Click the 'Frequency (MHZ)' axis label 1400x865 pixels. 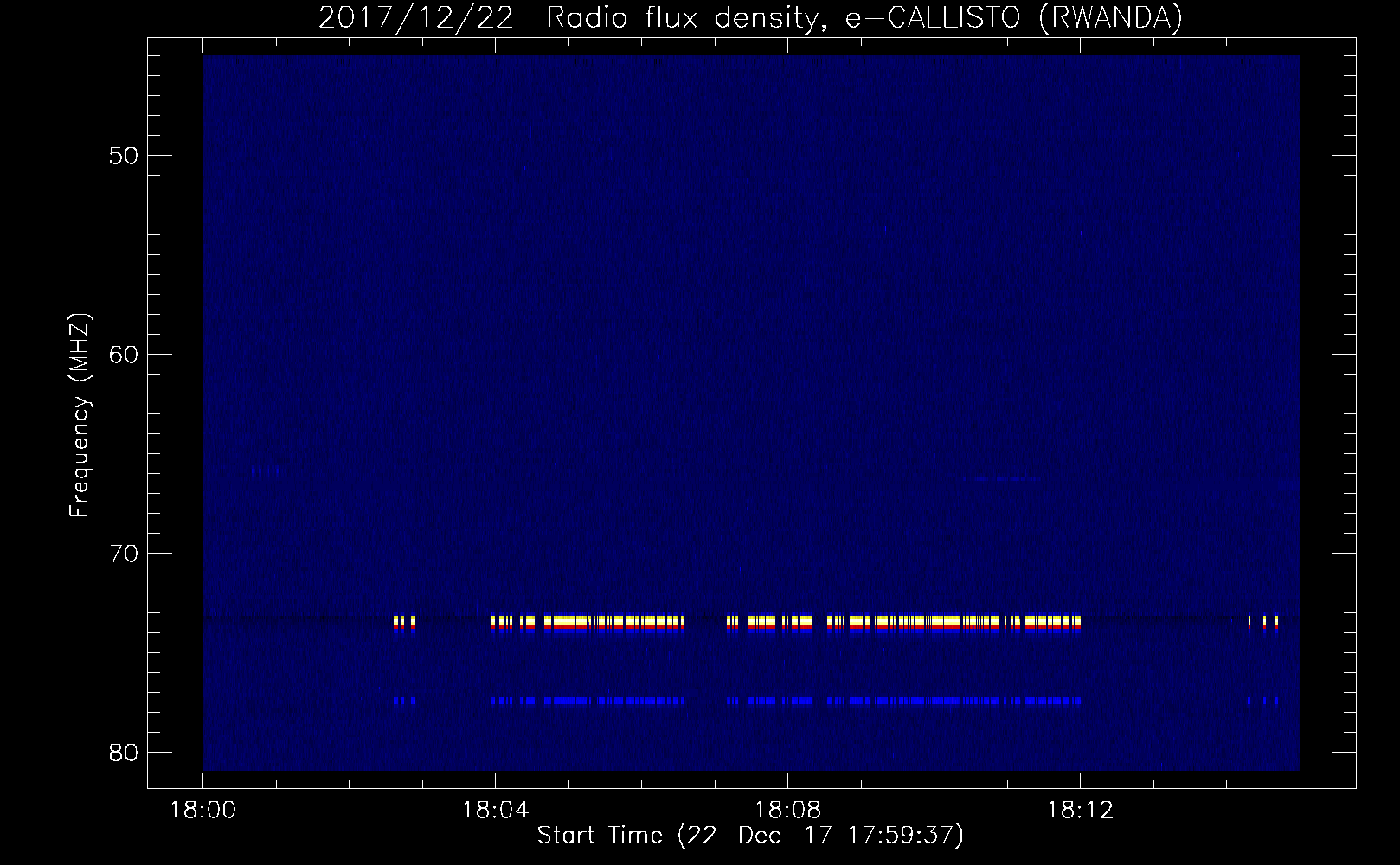click(80, 415)
